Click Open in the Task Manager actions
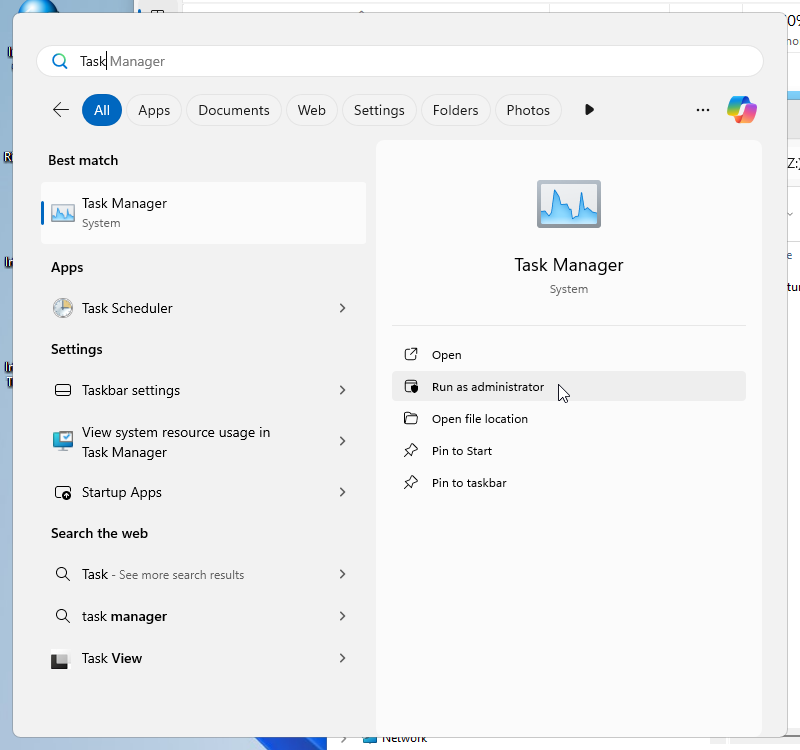800x750 pixels. click(569, 355)
